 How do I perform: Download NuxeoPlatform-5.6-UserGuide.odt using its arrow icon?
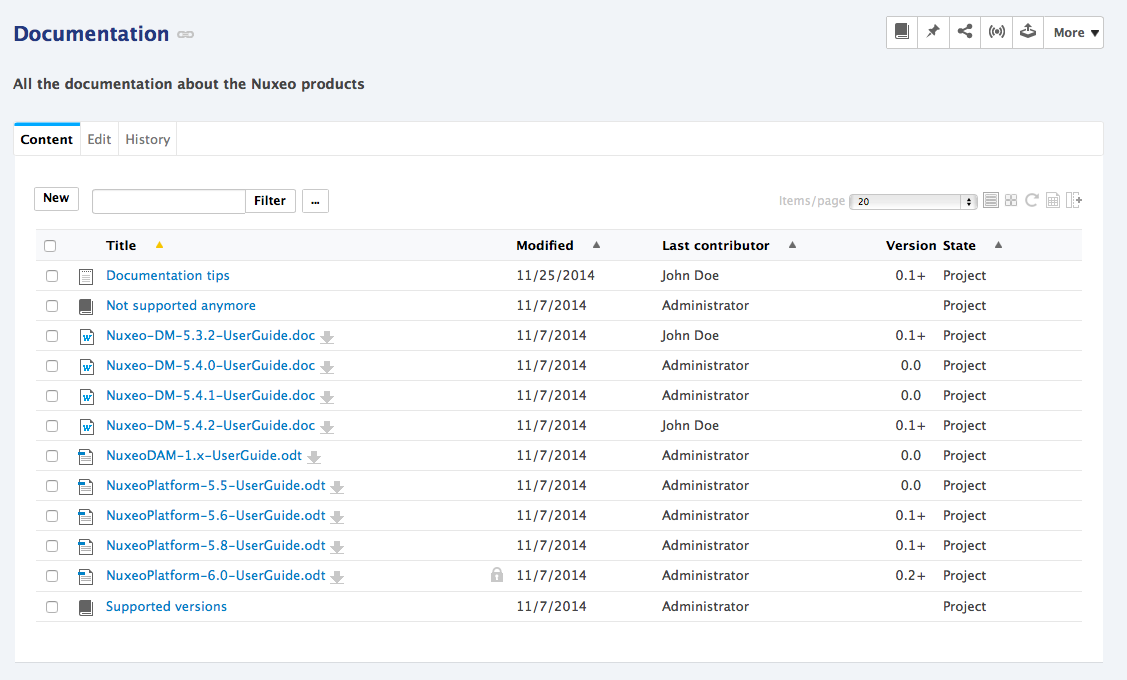pyautogui.click(x=337, y=518)
